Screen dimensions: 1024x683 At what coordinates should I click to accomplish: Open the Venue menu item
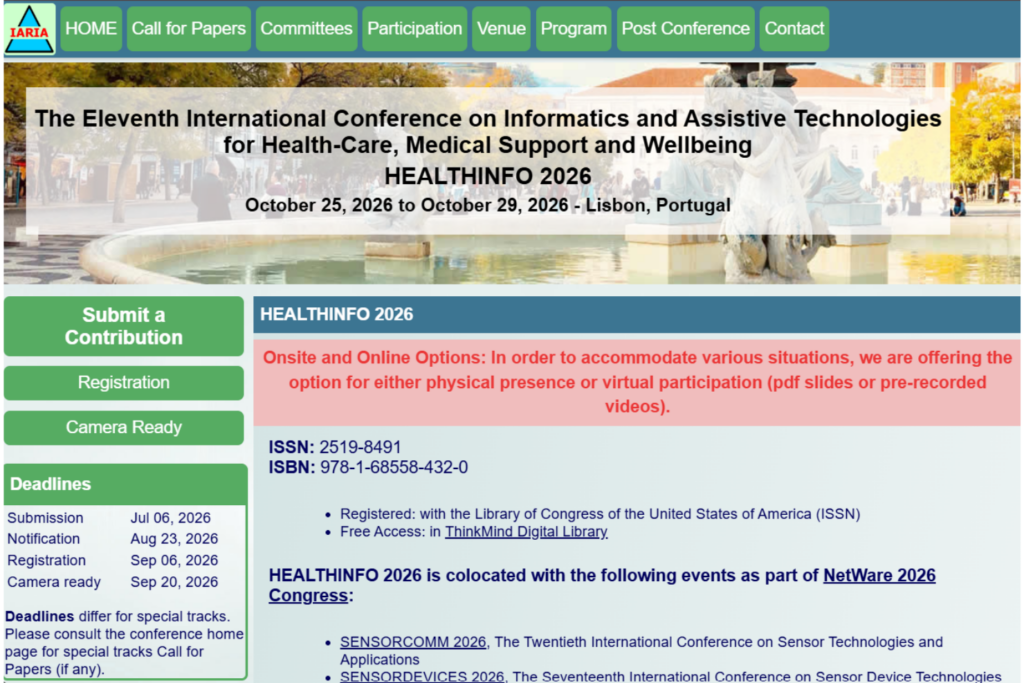coord(501,29)
